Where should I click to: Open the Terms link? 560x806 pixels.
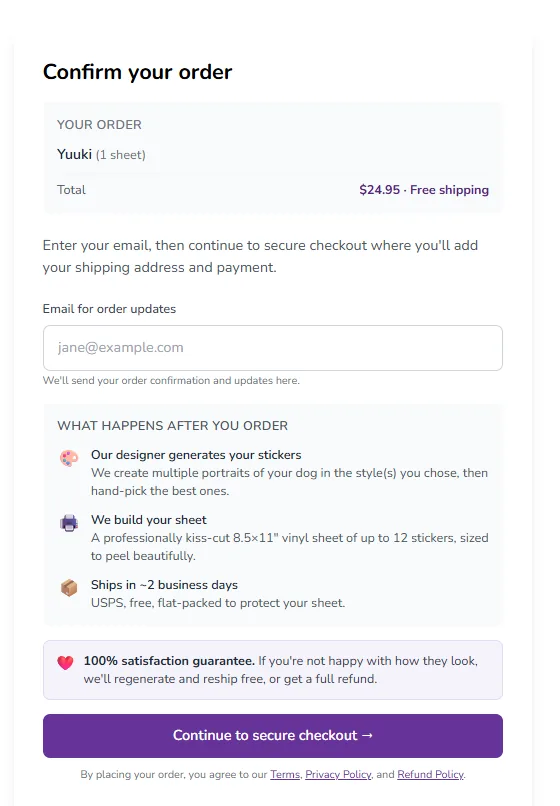(285, 774)
